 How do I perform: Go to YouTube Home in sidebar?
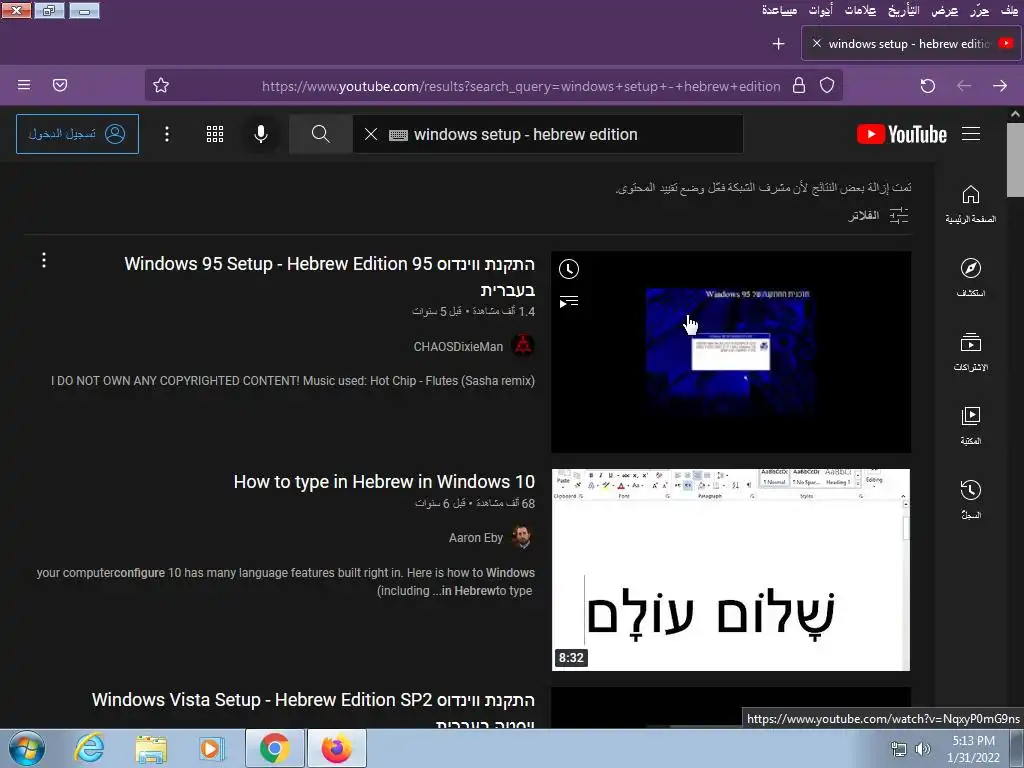tap(970, 204)
